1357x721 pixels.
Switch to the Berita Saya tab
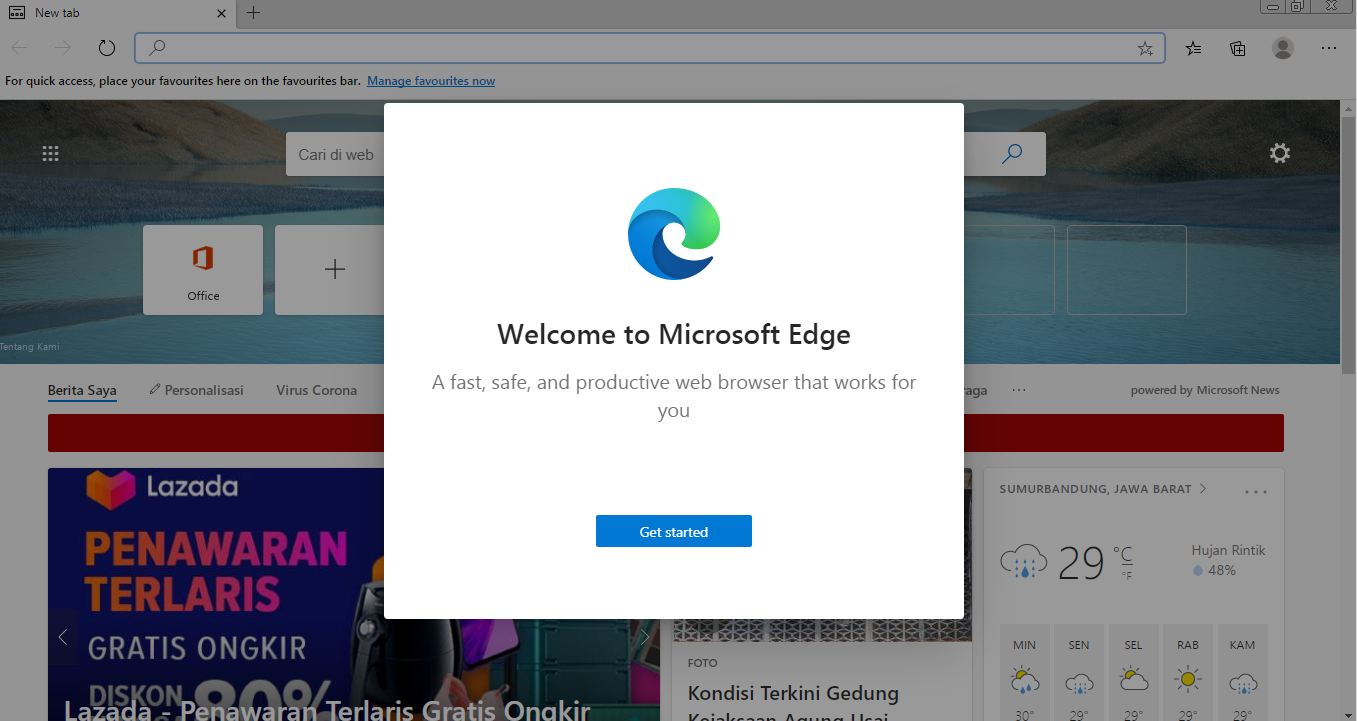tap(82, 390)
